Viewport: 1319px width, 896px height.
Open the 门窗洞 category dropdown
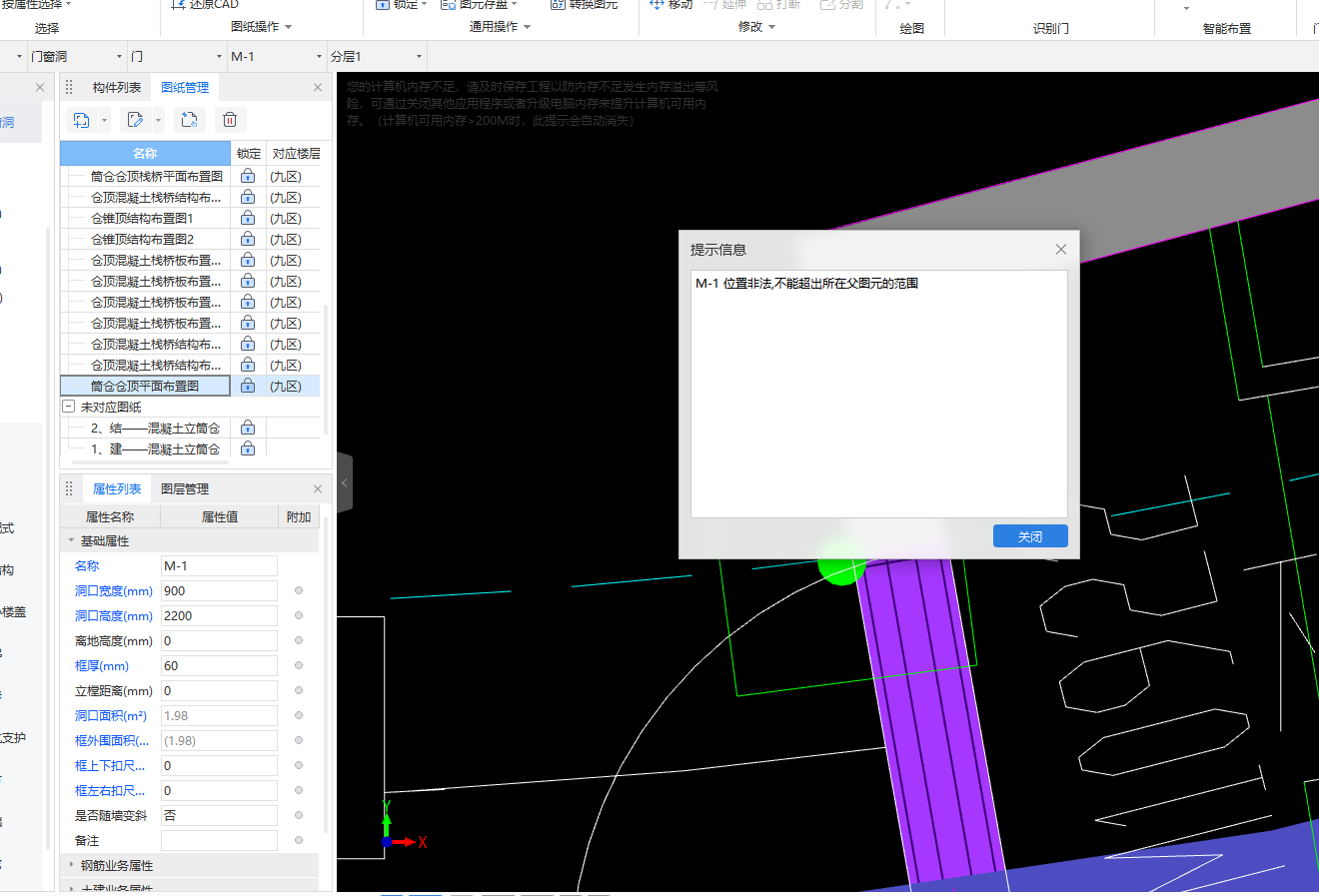pos(120,57)
